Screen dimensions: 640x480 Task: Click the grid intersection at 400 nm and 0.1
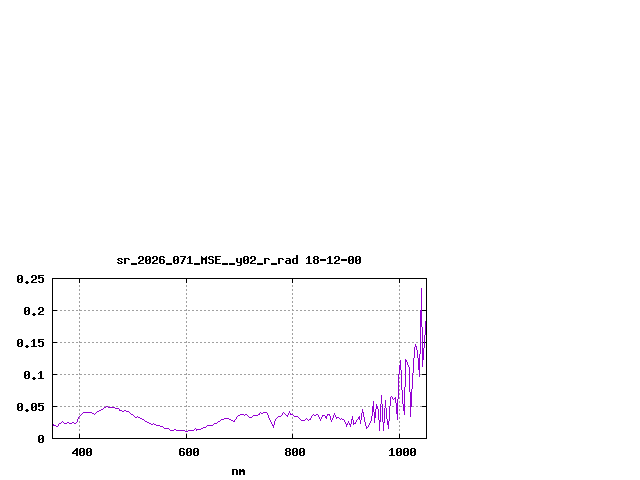coord(79,375)
